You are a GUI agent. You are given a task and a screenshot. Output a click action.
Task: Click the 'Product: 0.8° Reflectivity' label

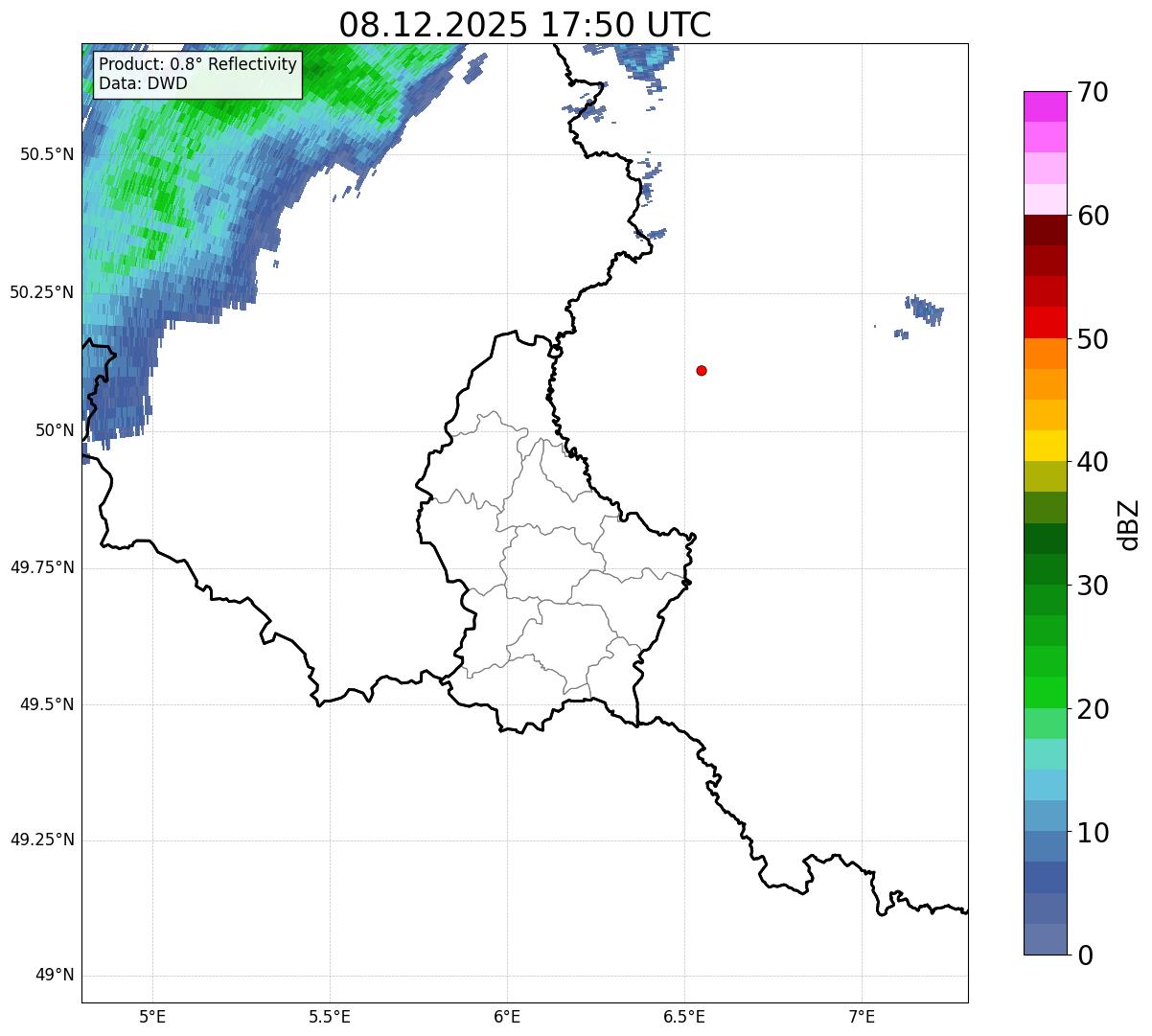tap(198, 64)
